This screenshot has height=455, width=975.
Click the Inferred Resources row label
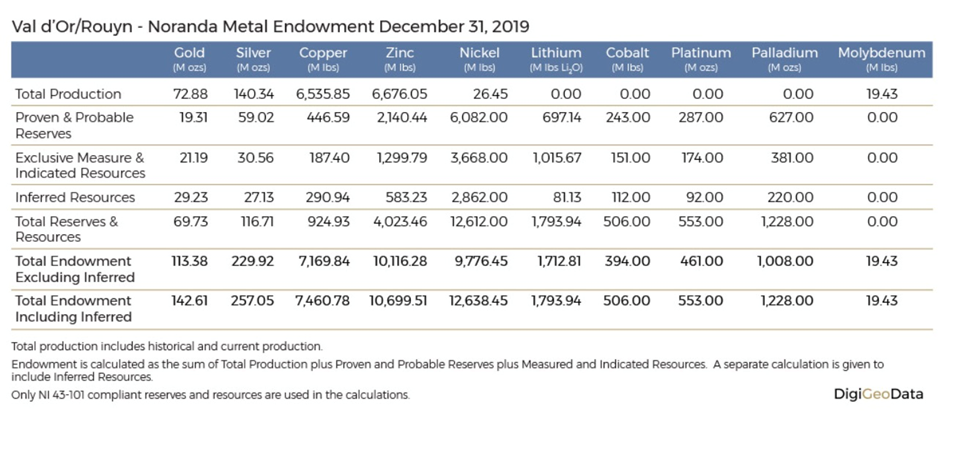pos(75,198)
